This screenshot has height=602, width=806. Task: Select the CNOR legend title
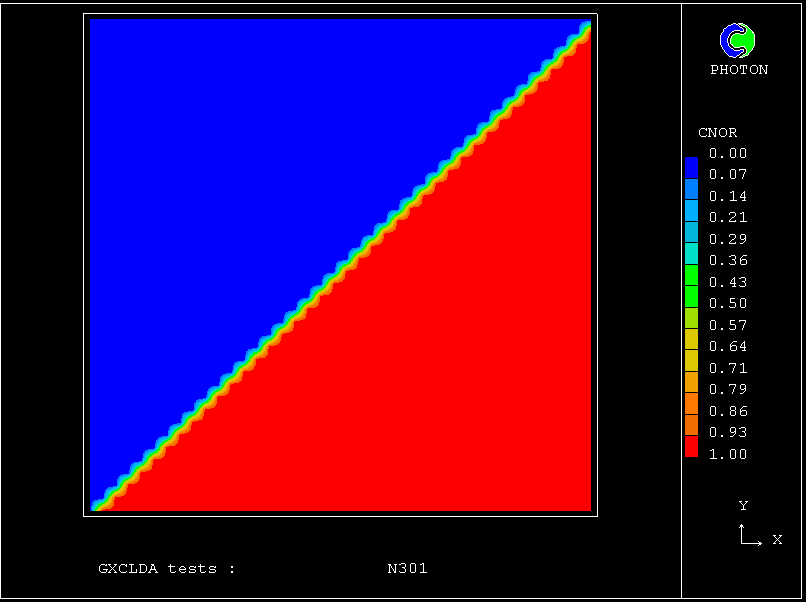pos(717,132)
